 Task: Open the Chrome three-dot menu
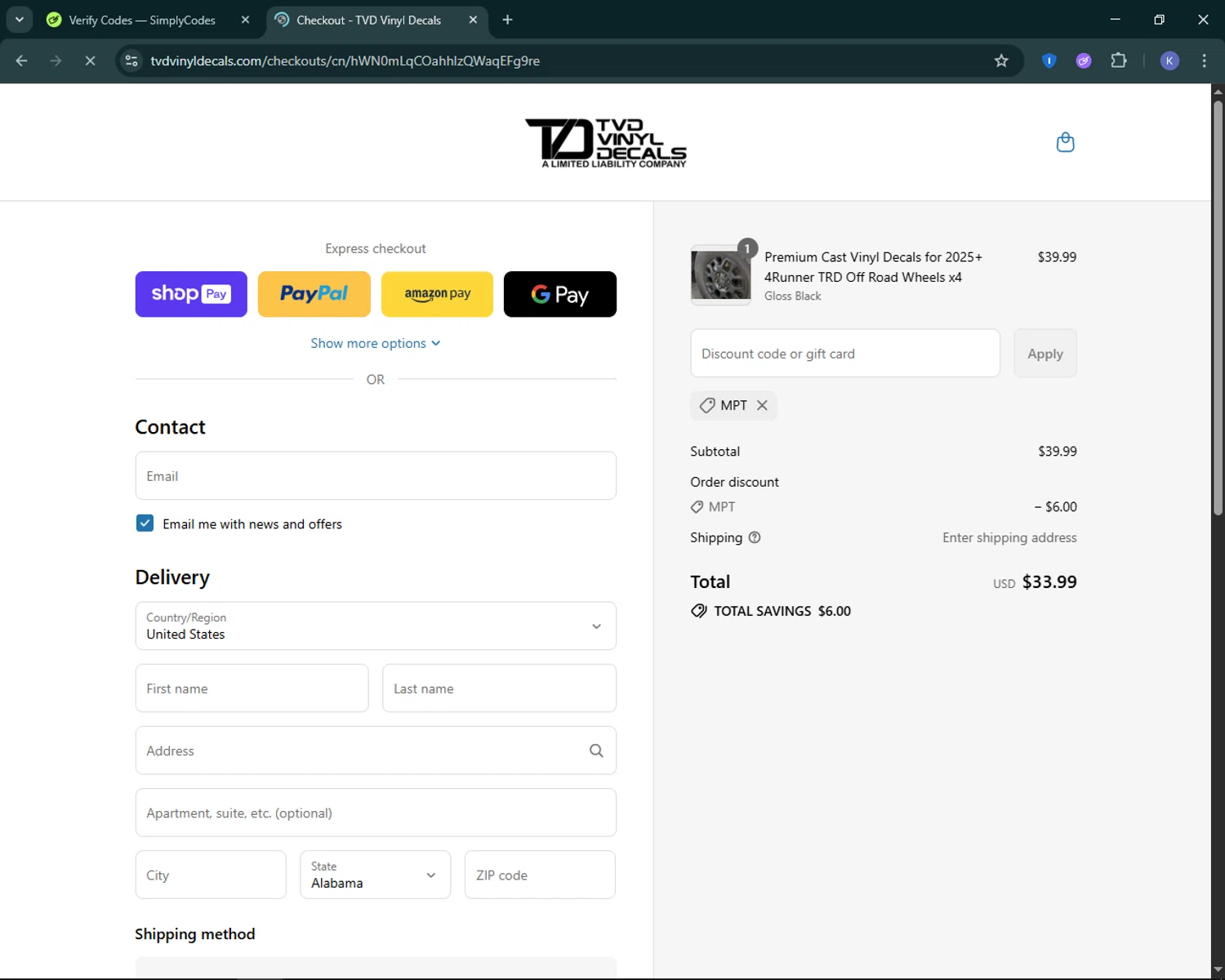[1204, 60]
